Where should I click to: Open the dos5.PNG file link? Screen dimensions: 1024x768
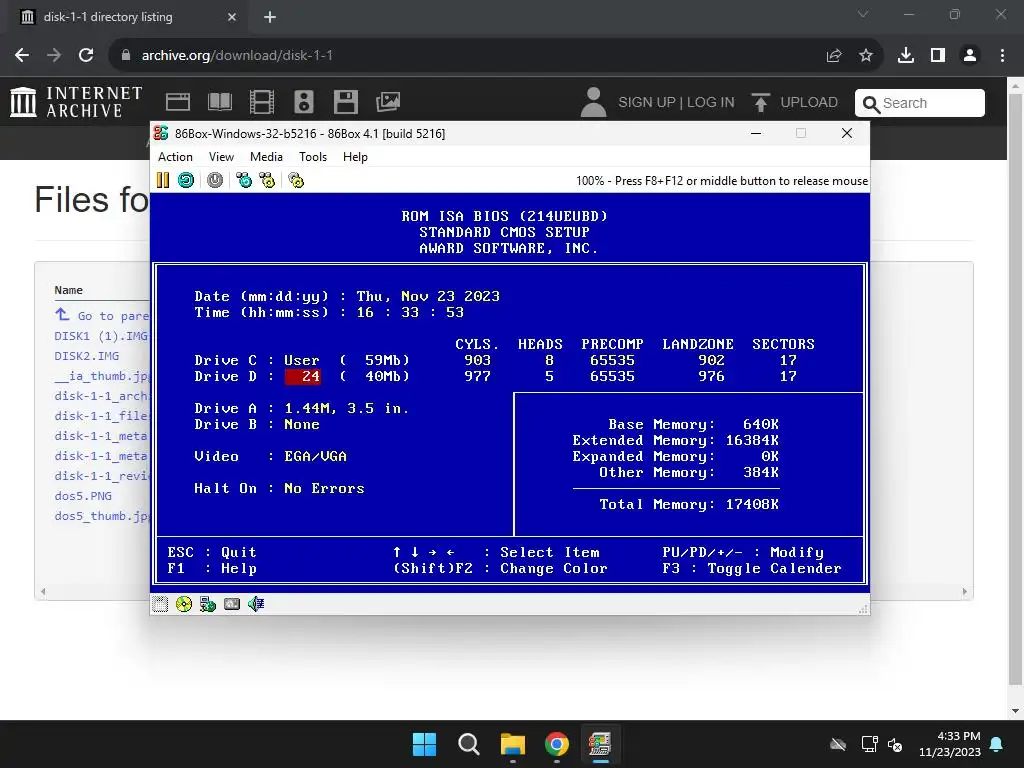click(83, 496)
